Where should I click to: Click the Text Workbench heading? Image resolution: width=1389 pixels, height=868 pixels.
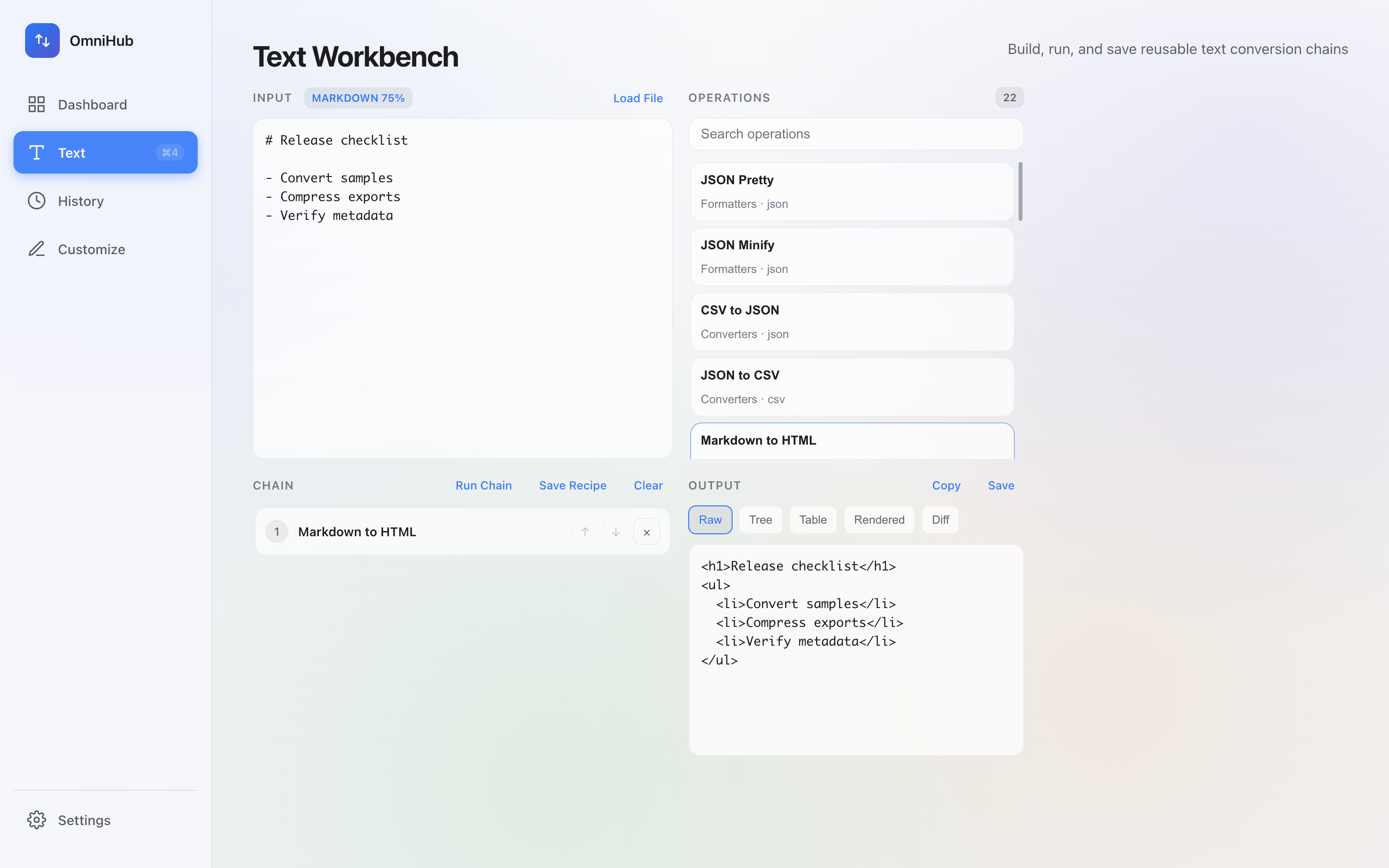coord(355,57)
